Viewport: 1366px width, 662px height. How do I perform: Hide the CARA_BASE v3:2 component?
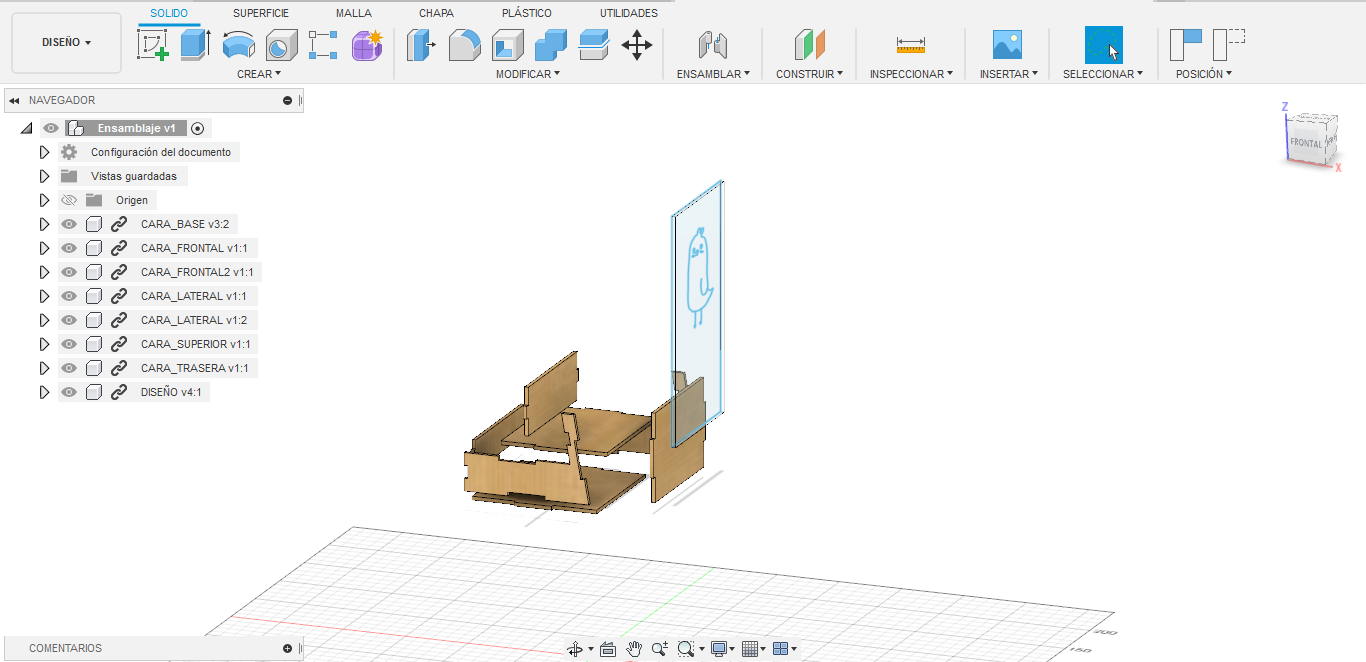coord(69,224)
